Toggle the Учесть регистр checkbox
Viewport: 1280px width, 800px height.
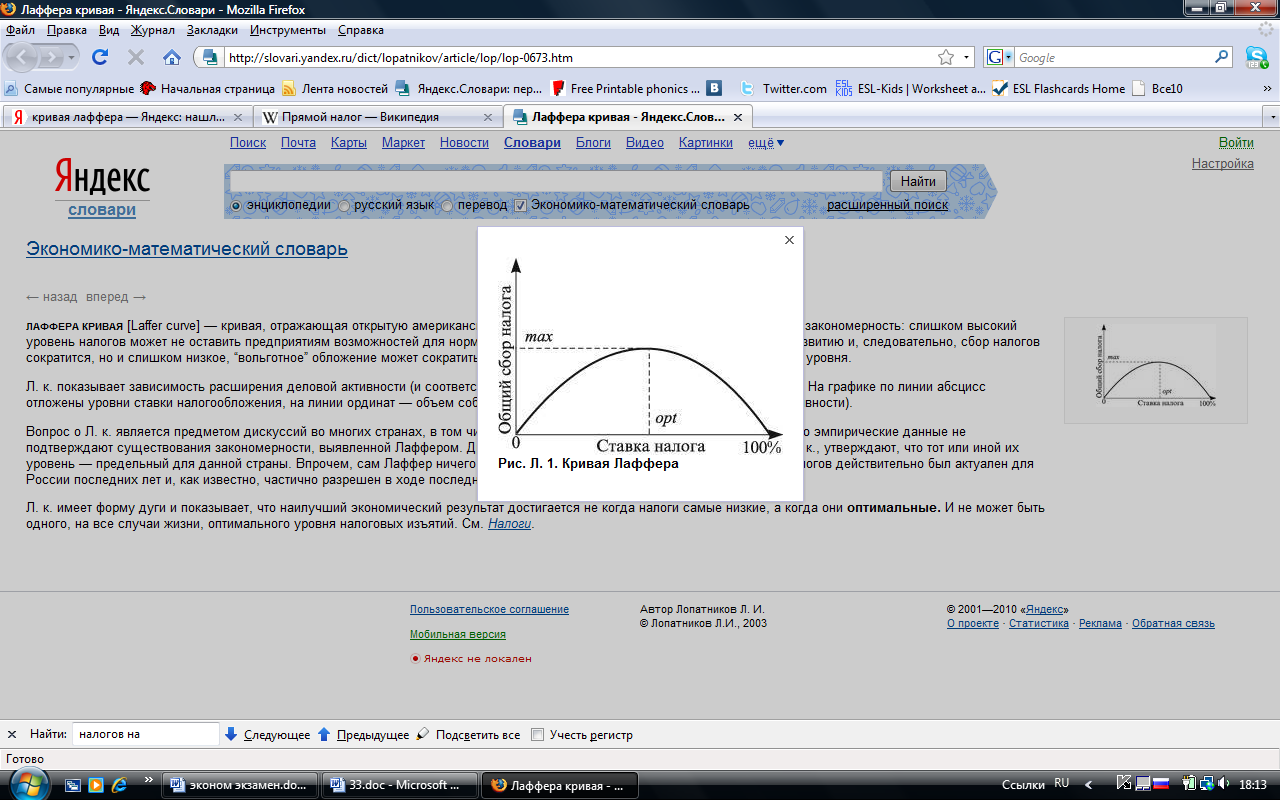coord(537,734)
